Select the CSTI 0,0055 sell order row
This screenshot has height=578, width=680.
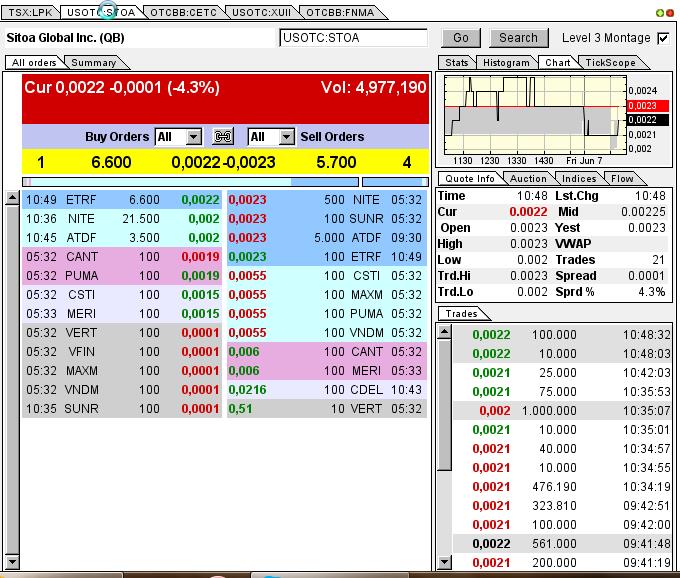[327, 276]
